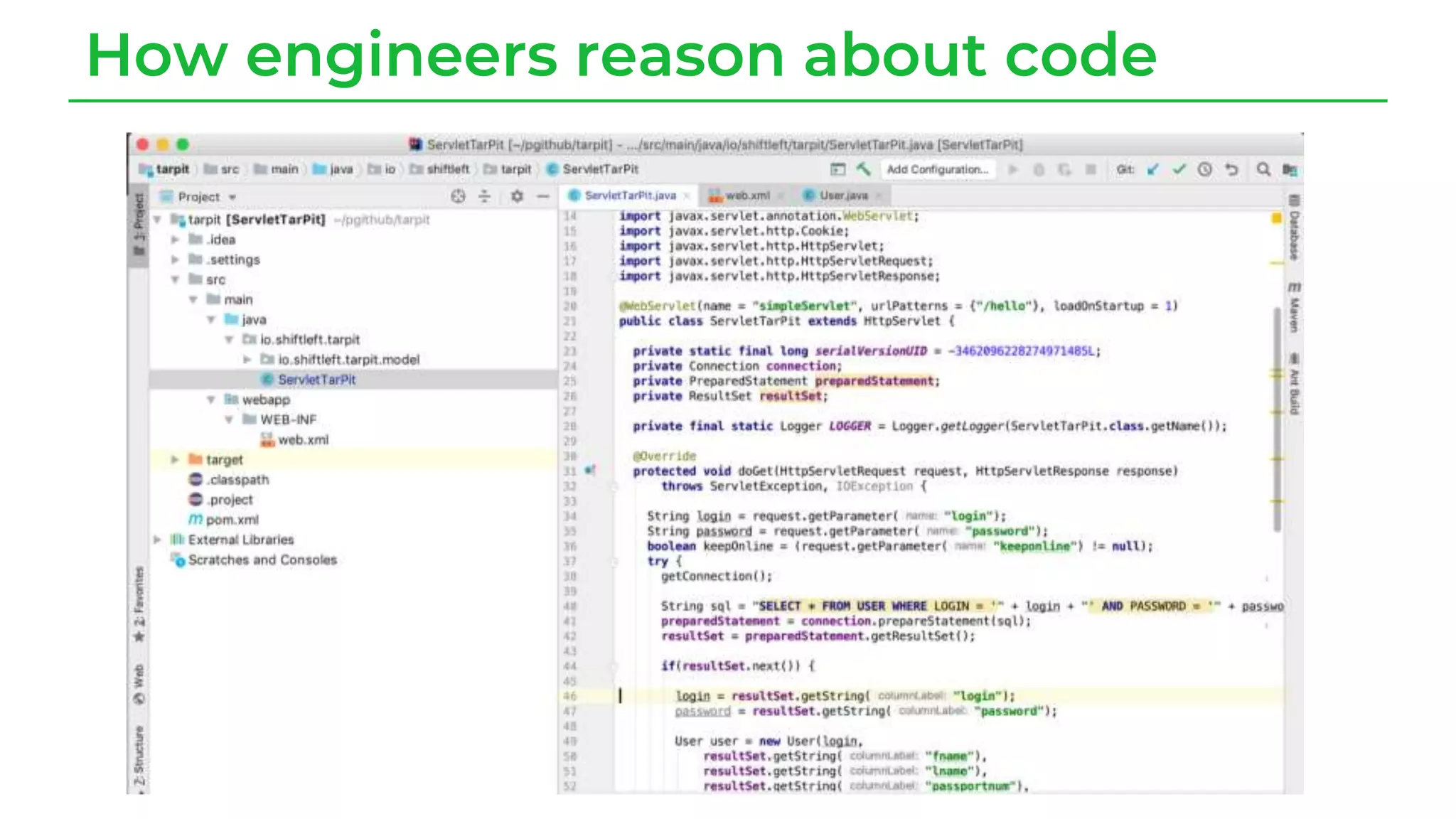Collapse the src folder
Screen dimensions: 1456x819
175,279
